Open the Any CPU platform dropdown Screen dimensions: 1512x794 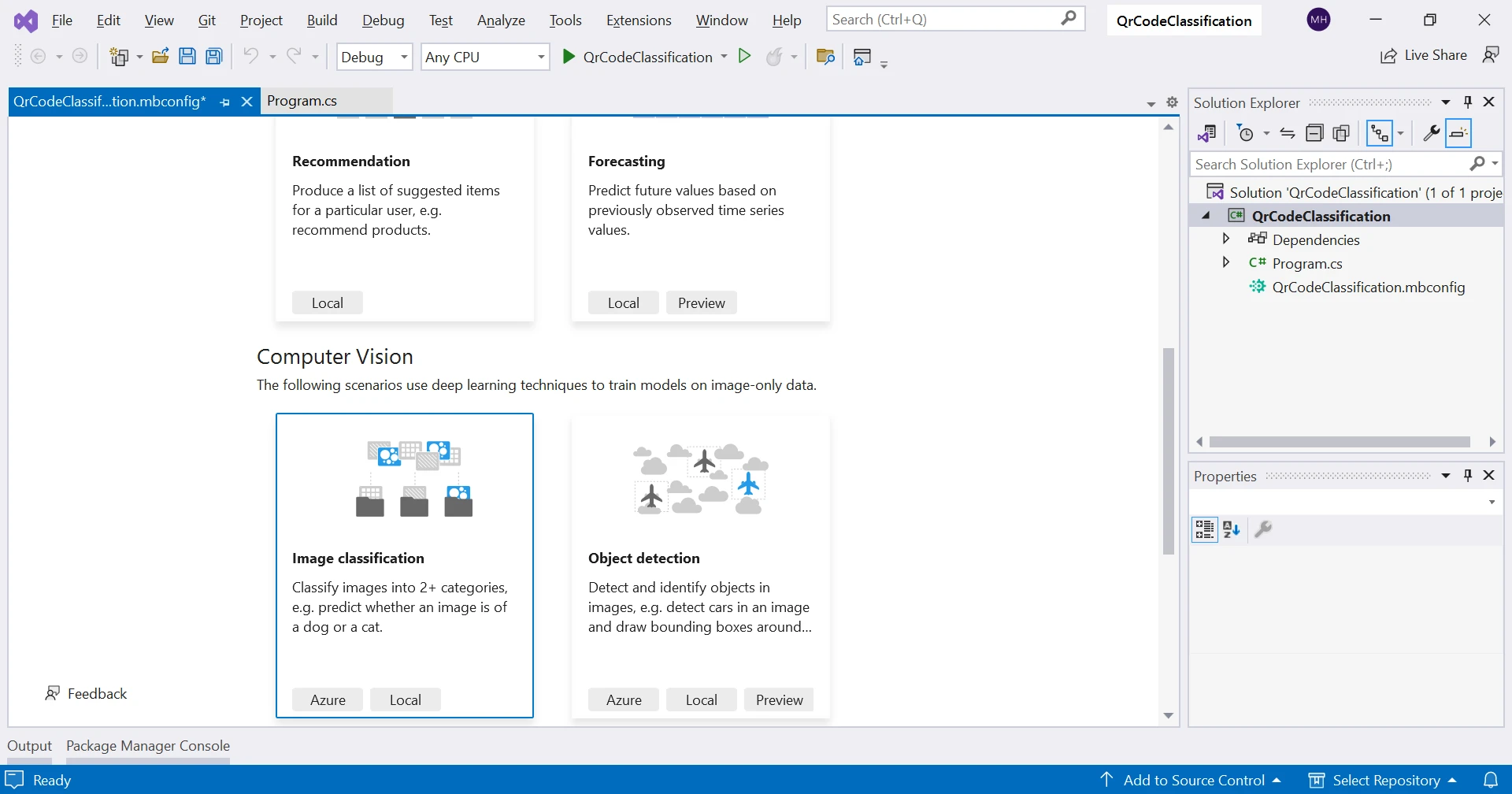484,57
